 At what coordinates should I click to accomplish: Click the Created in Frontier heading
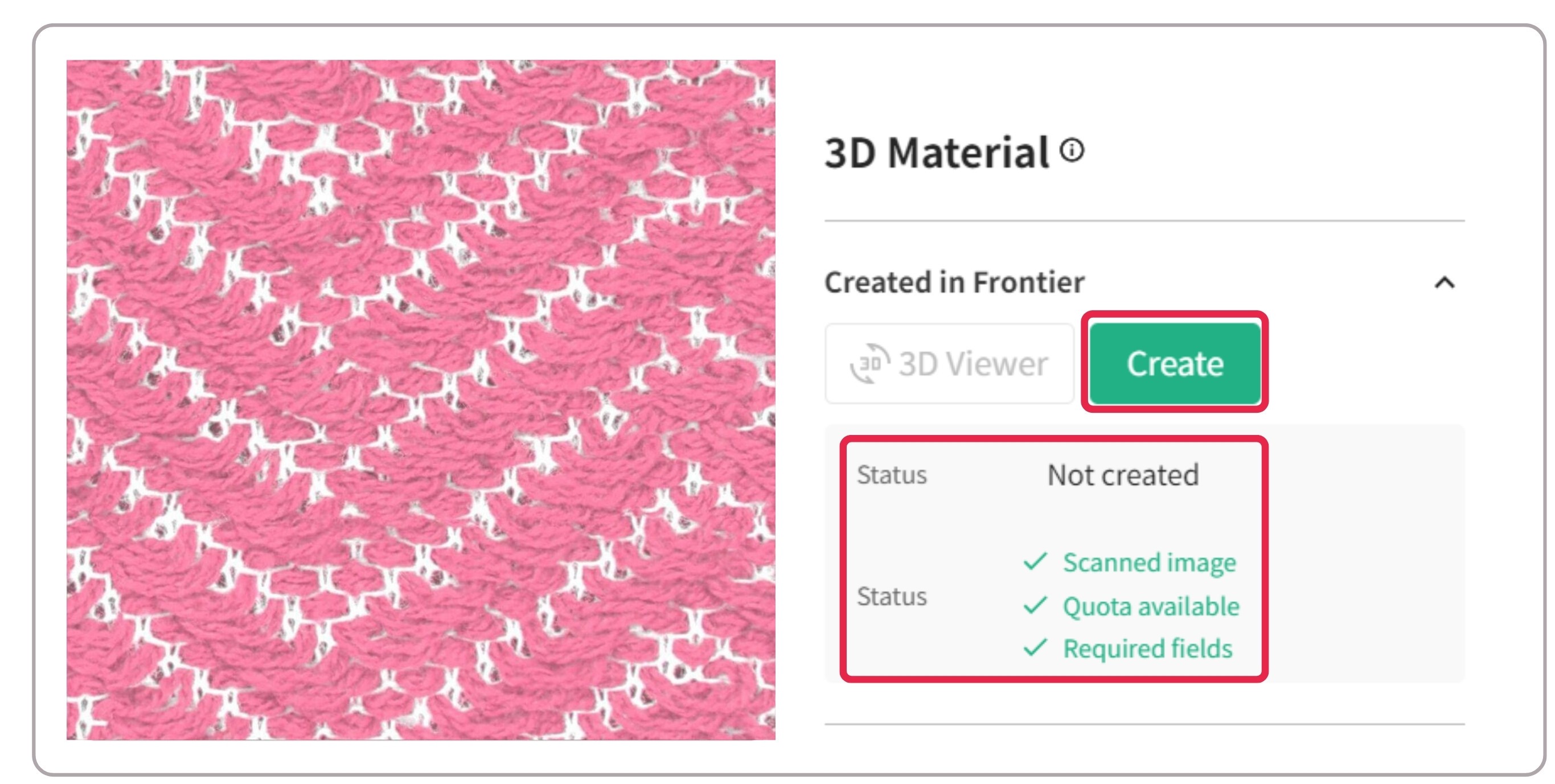954,282
